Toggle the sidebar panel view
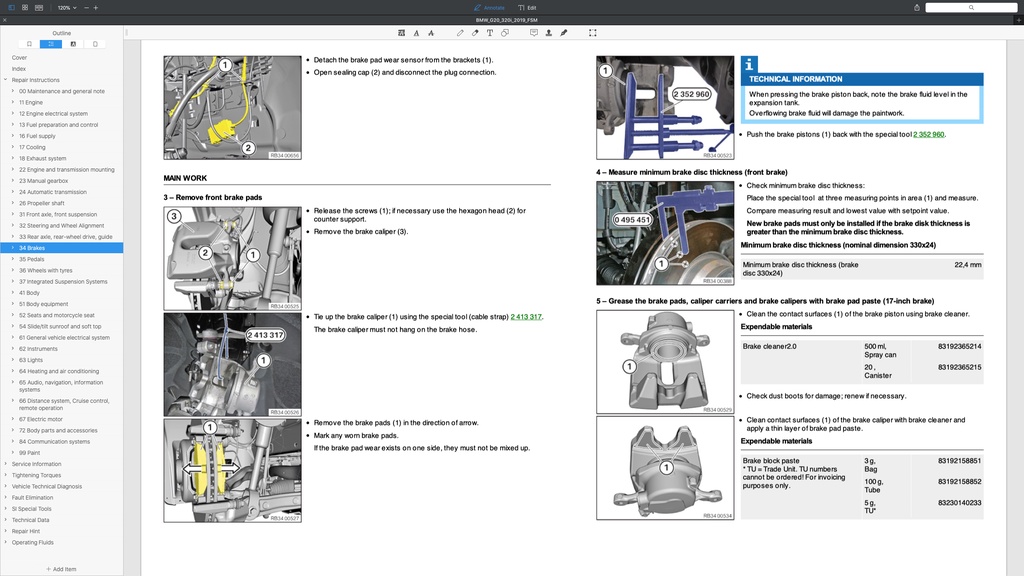1024x576 pixels. coord(12,7)
